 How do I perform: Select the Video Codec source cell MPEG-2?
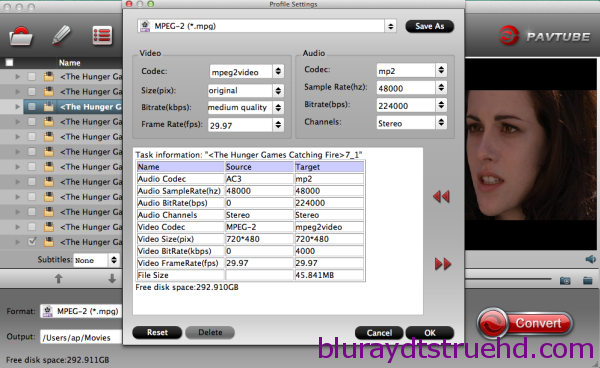[x=259, y=227]
